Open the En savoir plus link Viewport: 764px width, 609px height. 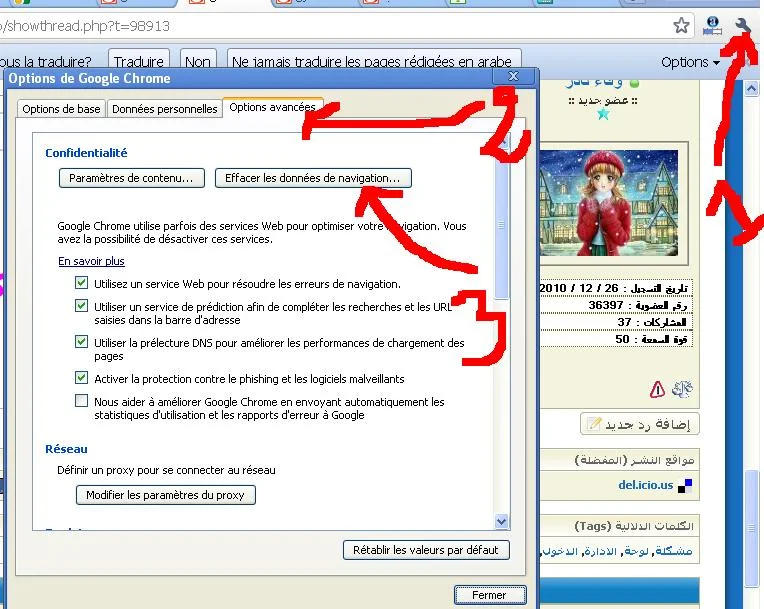[91, 261]
